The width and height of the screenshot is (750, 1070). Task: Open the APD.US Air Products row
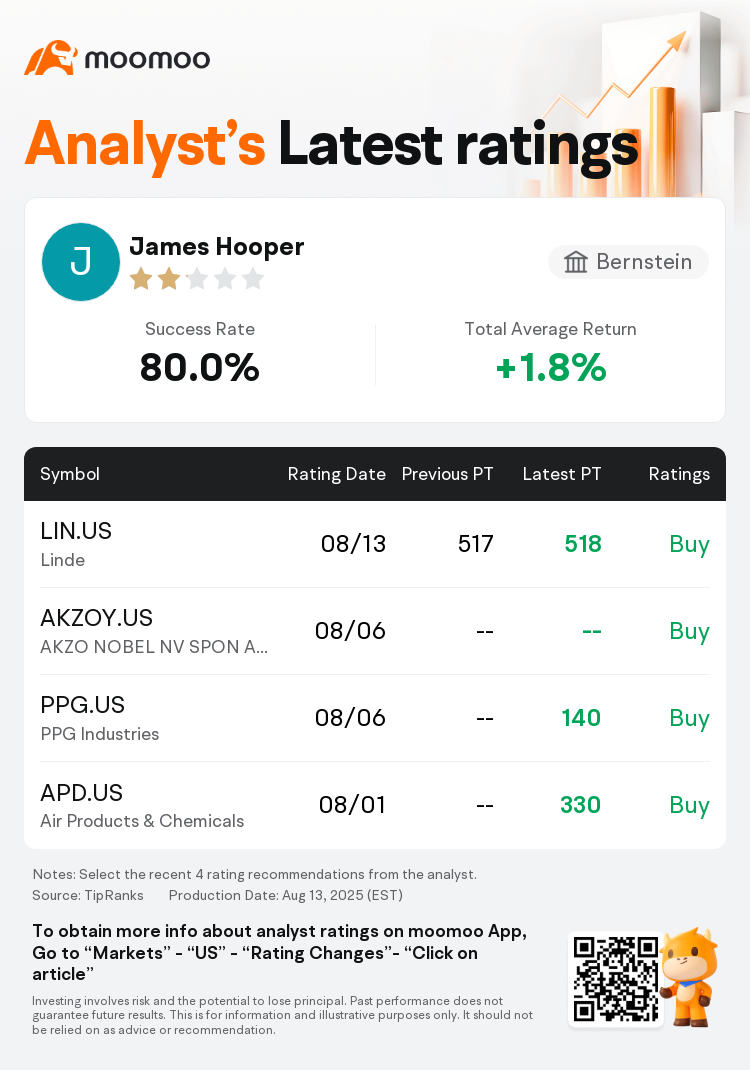[375, 805]
